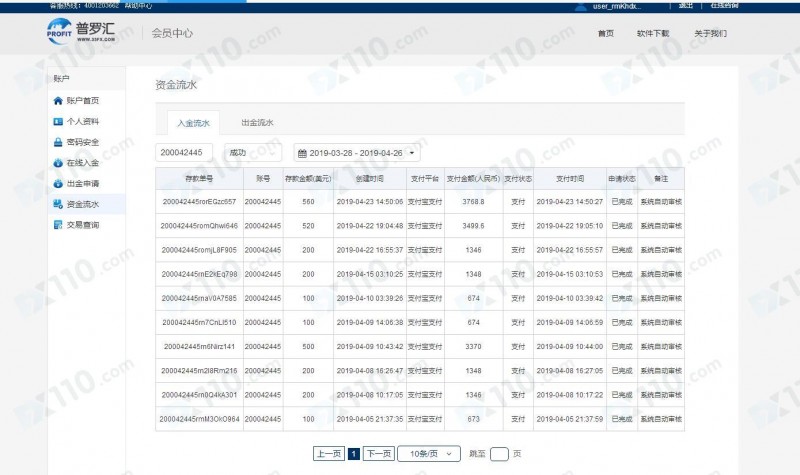Click the 创建时间 column header
Image resolution: width=800 pixels, height=475 pixels.
pyautogui.click(x=369, y=179)
